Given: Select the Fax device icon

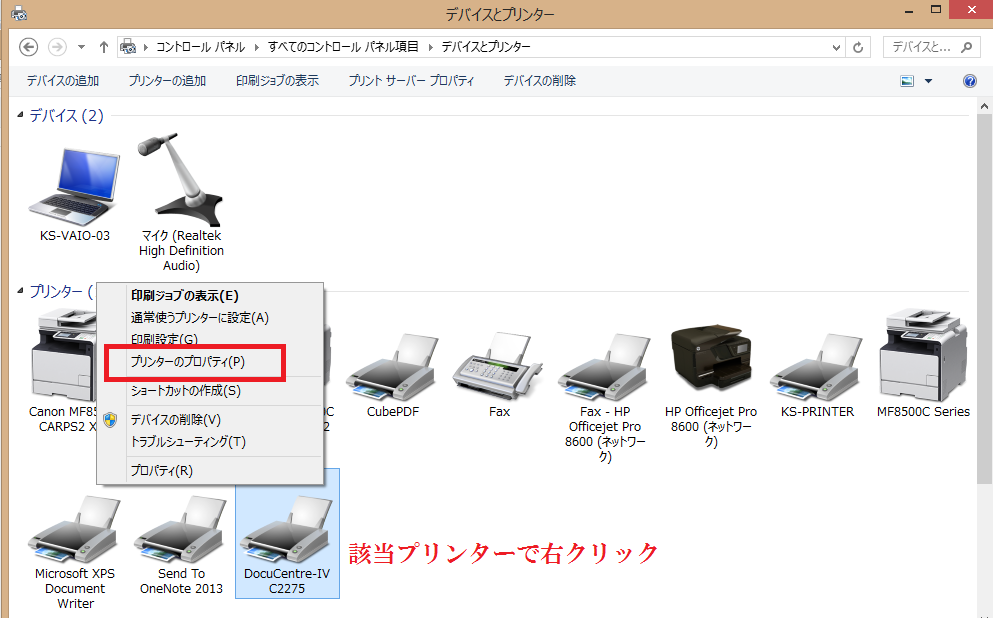Looking at the screenshot, I should click(499, 367).
